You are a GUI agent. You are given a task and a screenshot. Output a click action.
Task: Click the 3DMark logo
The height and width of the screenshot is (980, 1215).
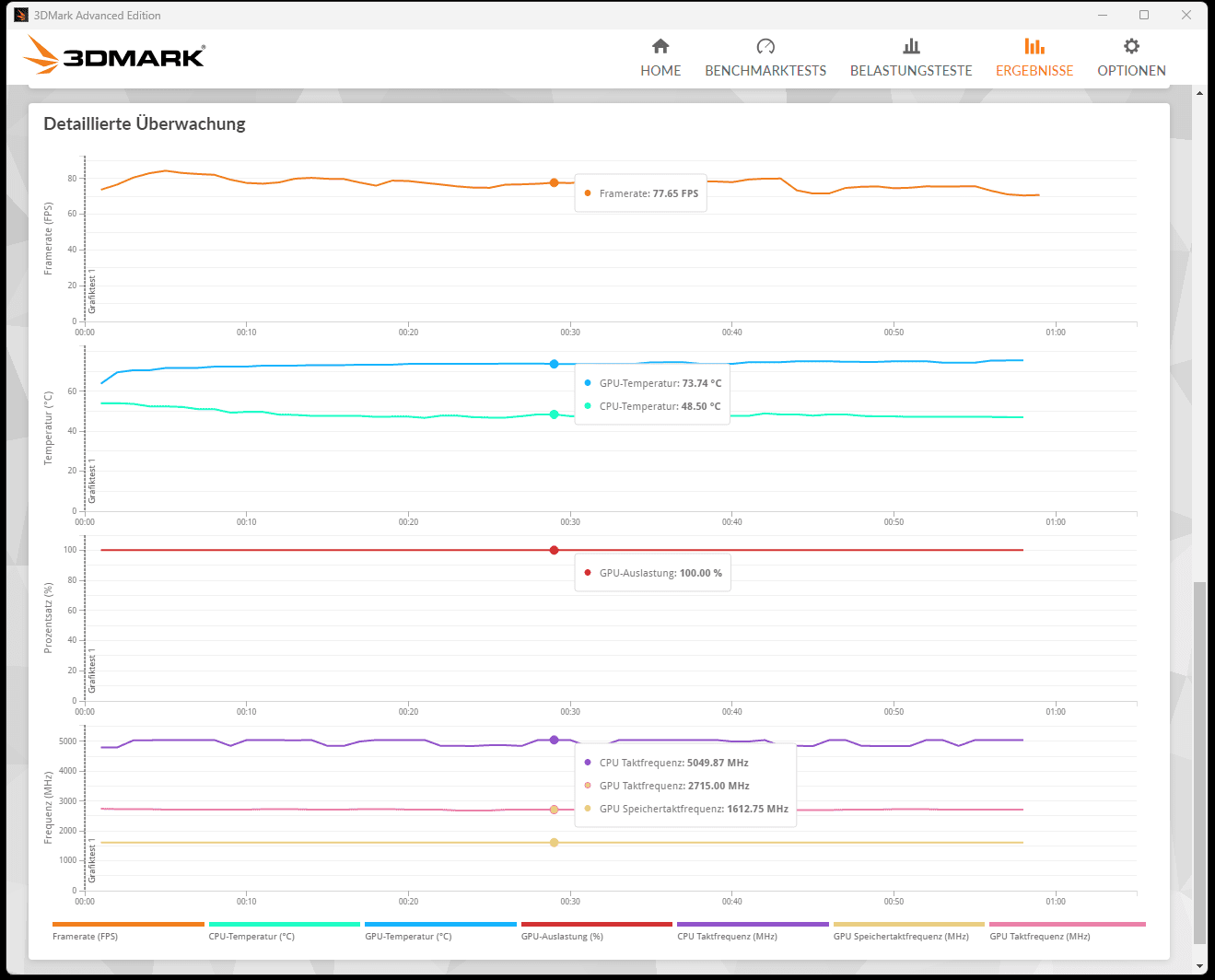pyautogui.click(x=114, y=55)
